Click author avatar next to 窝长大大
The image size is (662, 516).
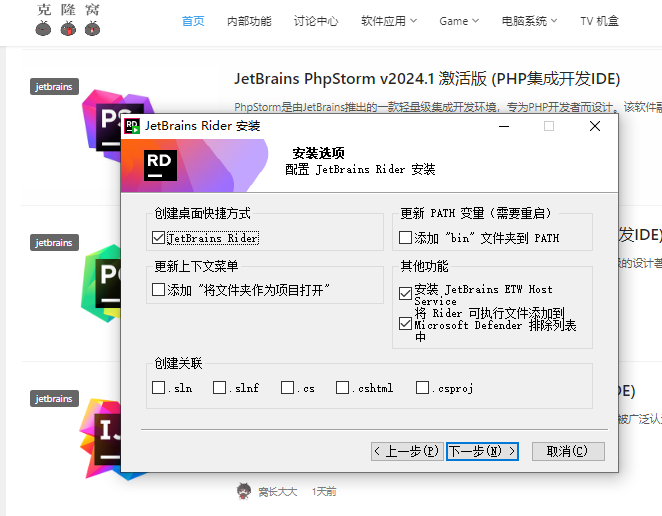(244, 492)
